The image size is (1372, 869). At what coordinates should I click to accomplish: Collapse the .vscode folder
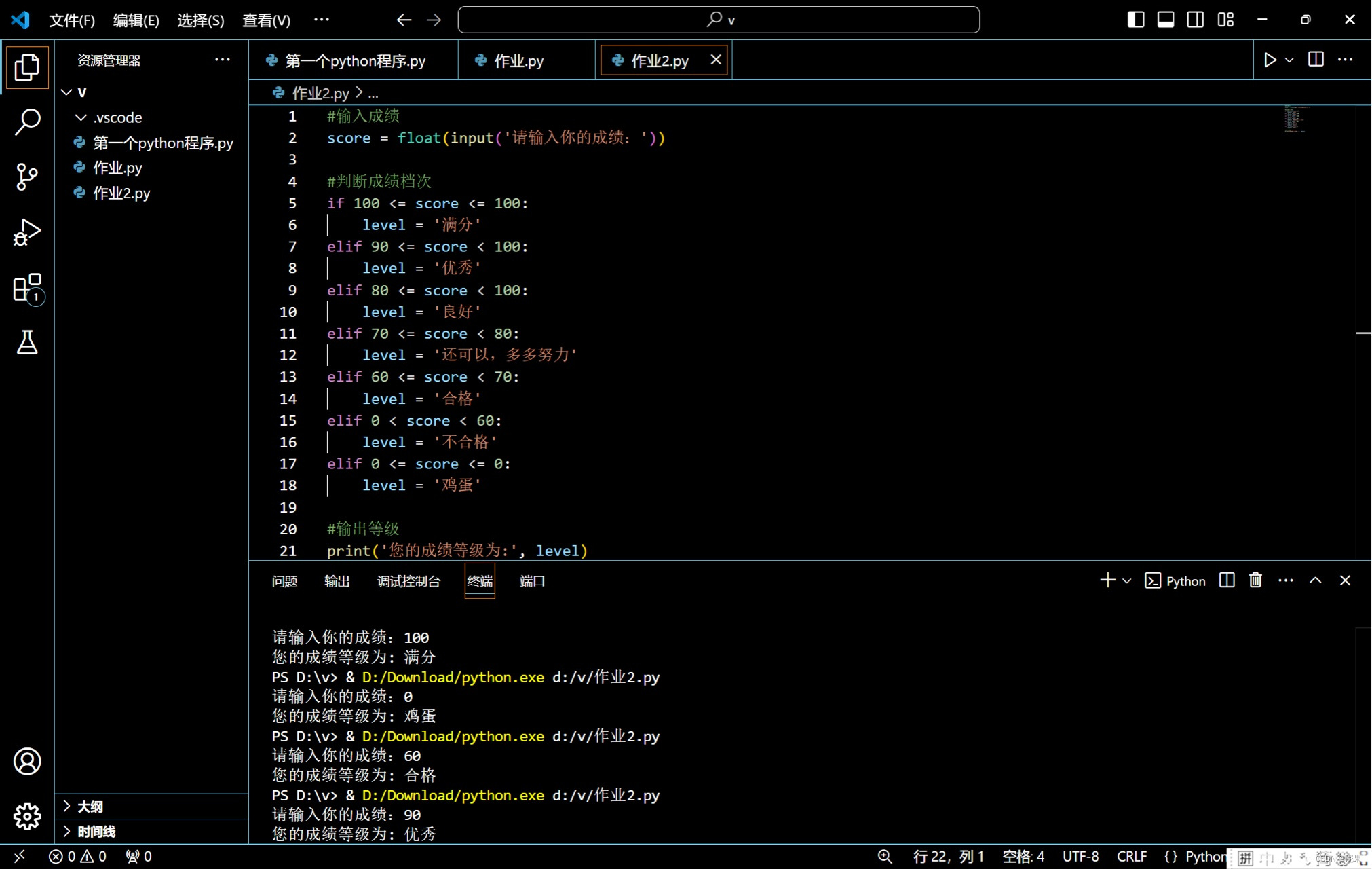(x=81, y=117)
